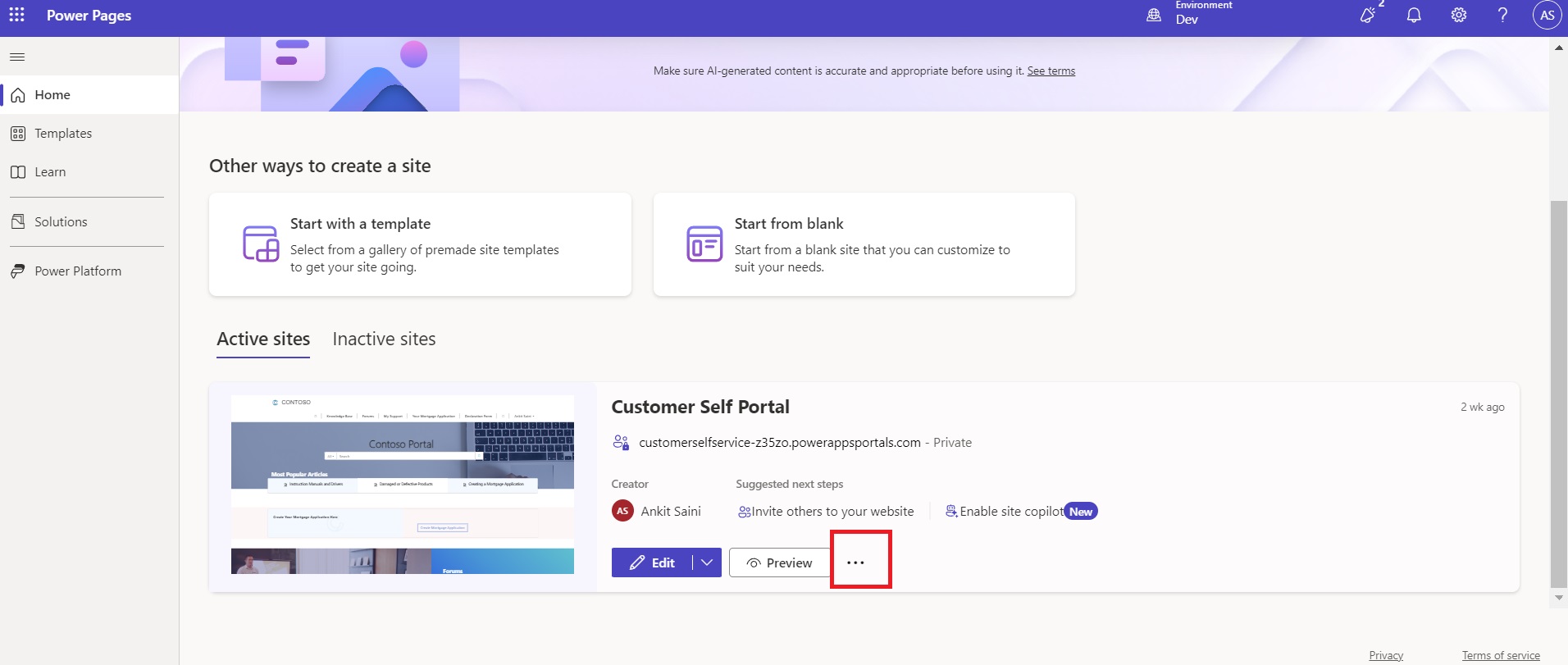
Task: Select the Active sites tab
Action: [263, 339]
